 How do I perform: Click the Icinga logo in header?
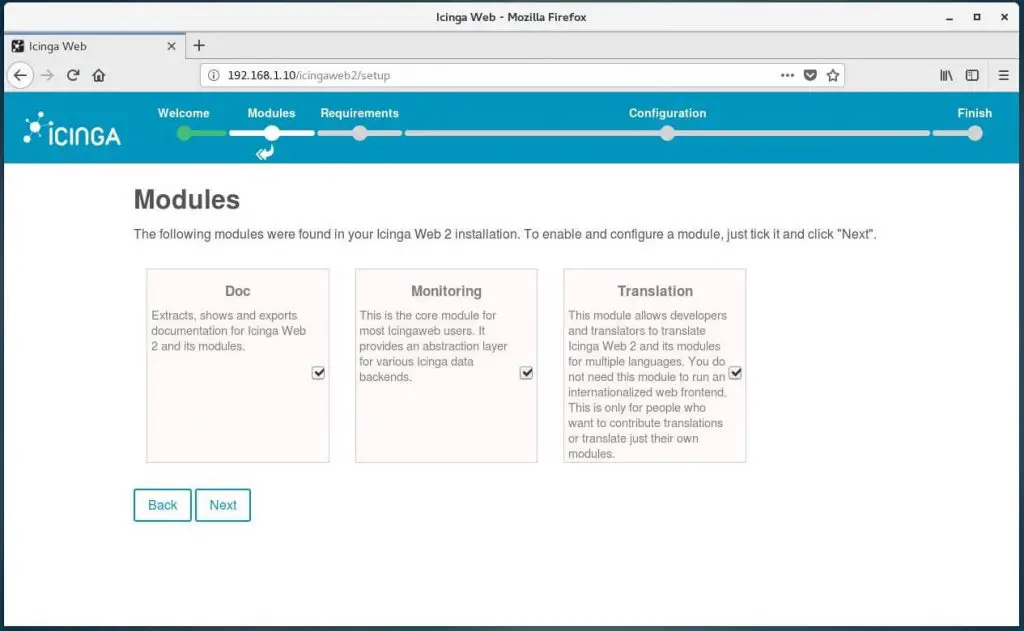72,129
